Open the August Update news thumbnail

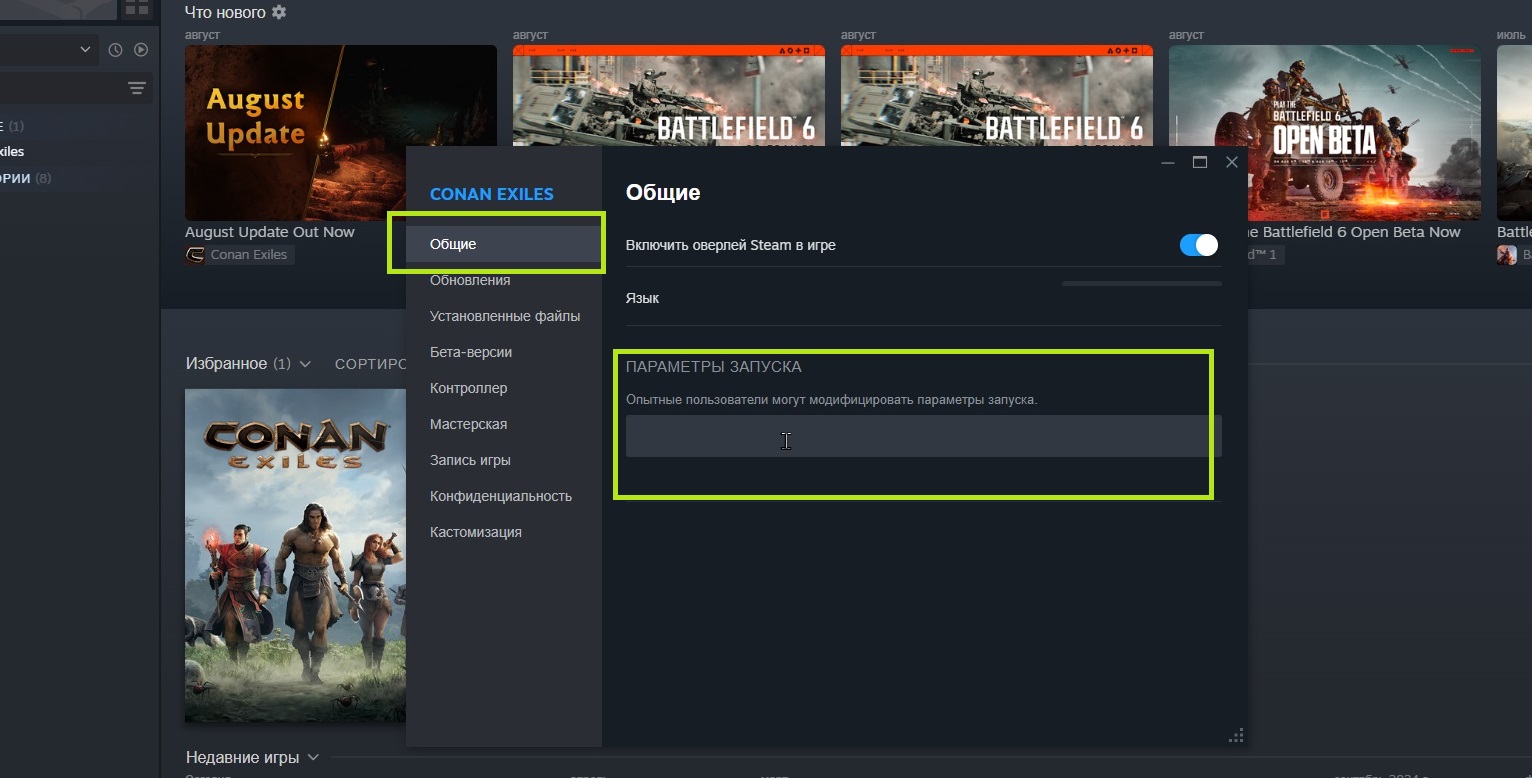[x=341, y=132]
